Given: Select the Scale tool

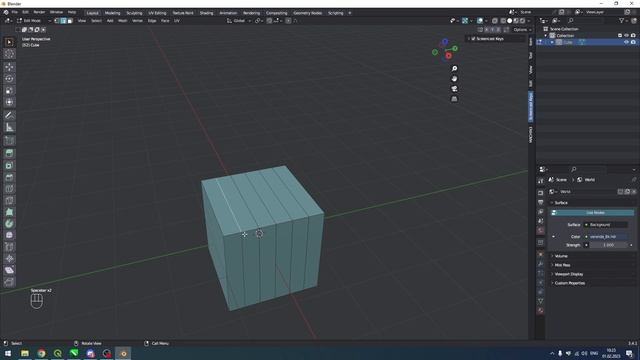Looking at the screenshot, I should (x=9, y=91).
